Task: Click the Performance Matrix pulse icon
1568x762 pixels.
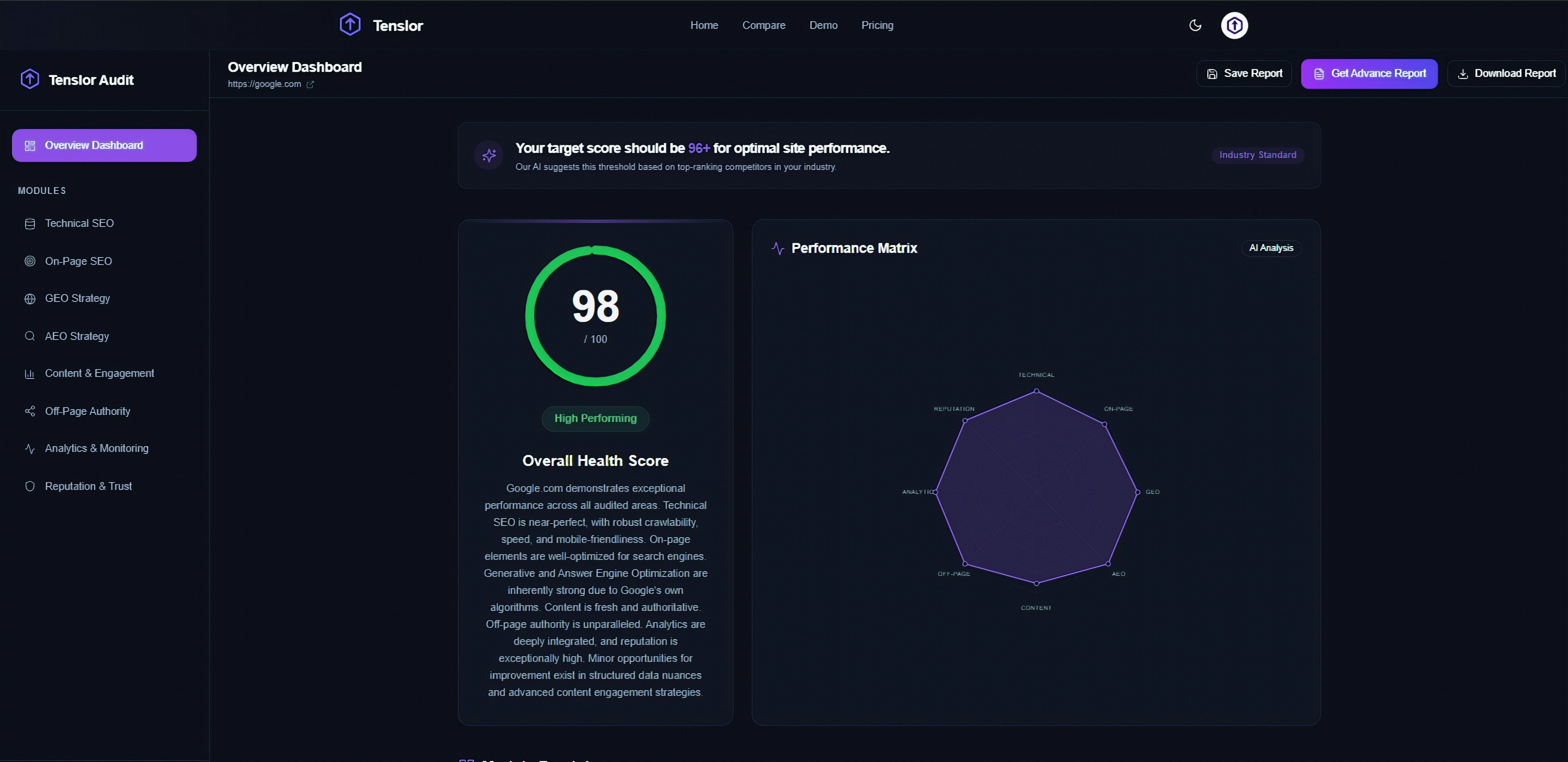Action: pyautogui.click(x=777, y=248)
